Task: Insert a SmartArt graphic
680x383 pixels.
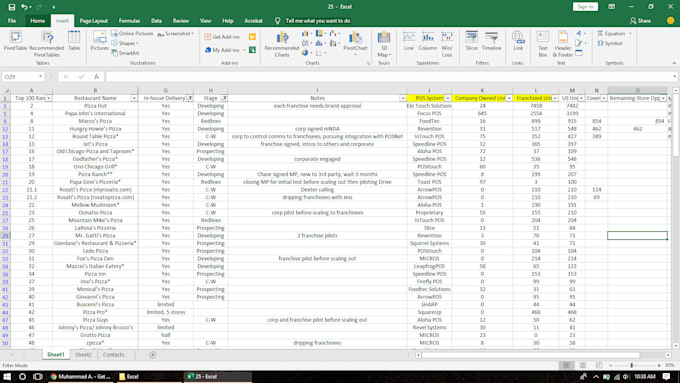Action: [x=125, y=53]
